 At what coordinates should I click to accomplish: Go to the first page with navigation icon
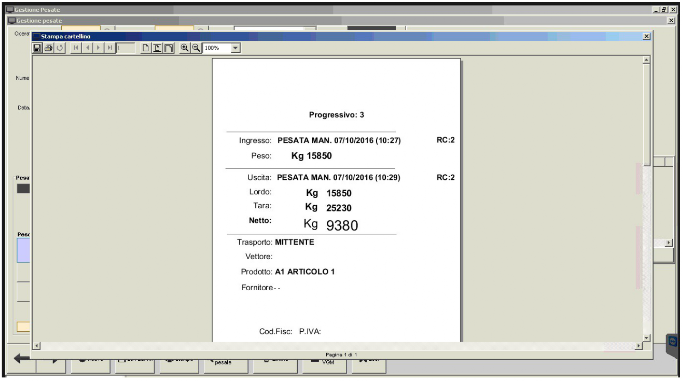coord(76,48)
